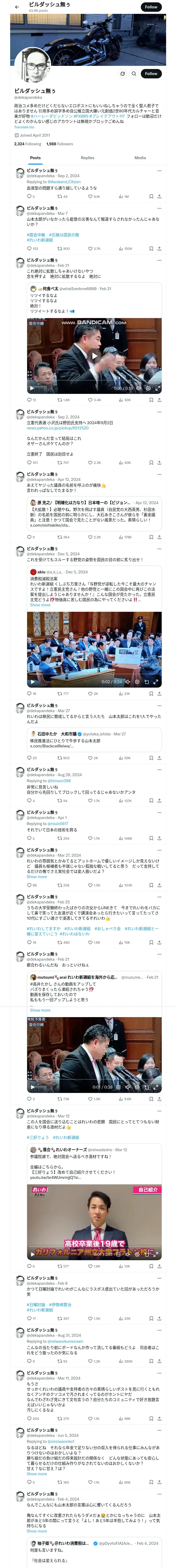The image size is (176, 1568).
Task: Share the news.yahoo.co.jp link post
Action: point(159,463)
